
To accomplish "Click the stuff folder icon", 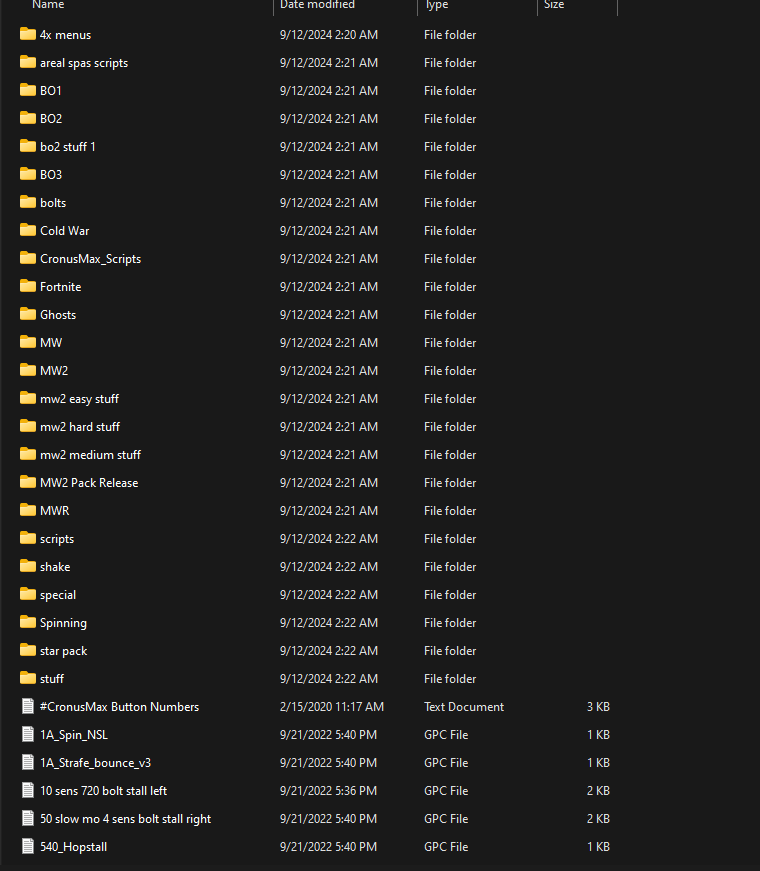I will (28, 678).
